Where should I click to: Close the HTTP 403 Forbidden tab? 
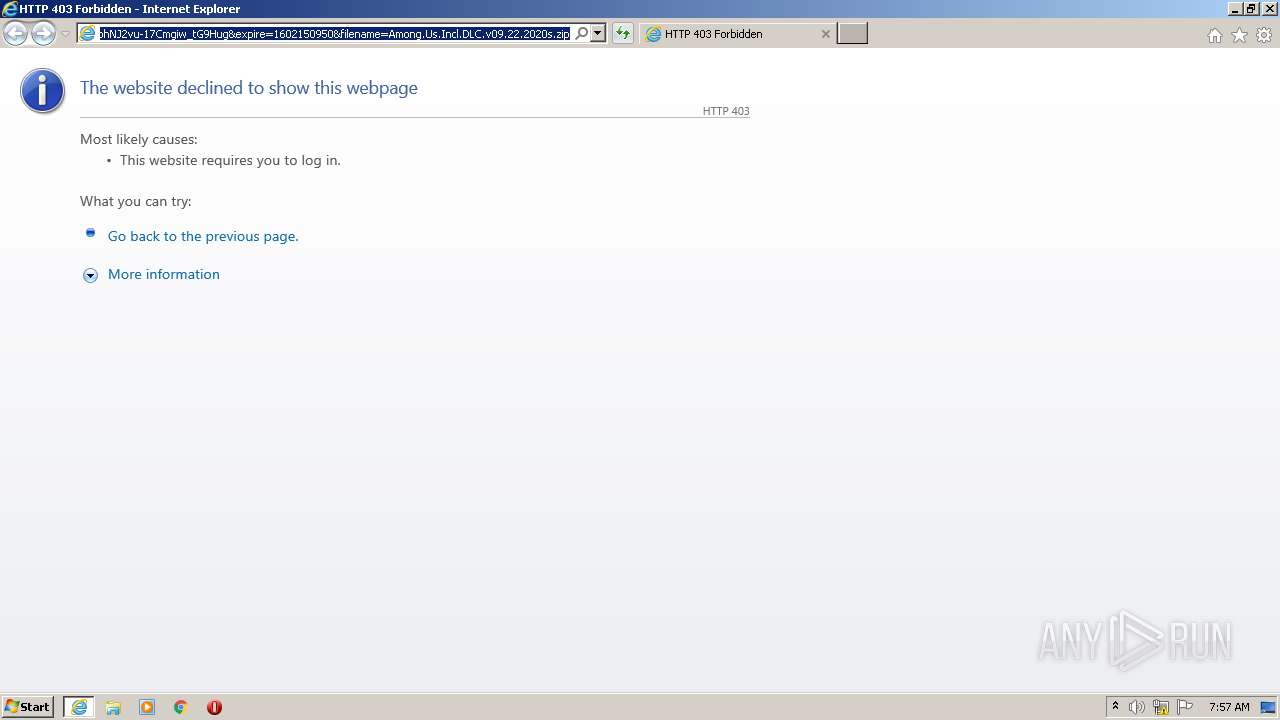(x=825, y=34)
